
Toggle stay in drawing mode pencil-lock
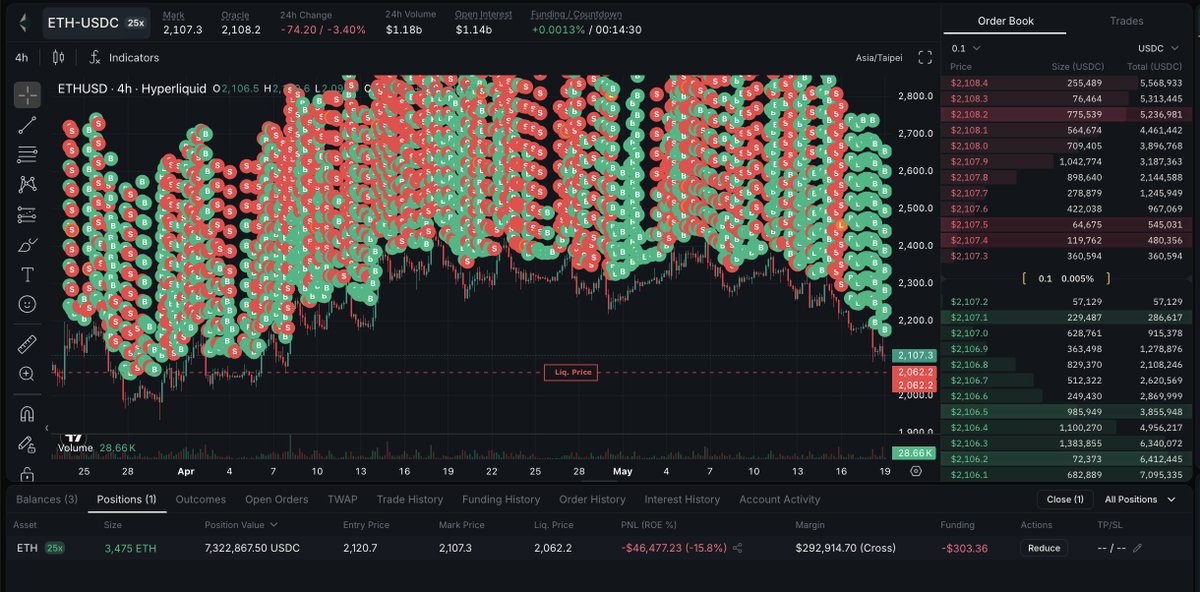pos(27,444)
